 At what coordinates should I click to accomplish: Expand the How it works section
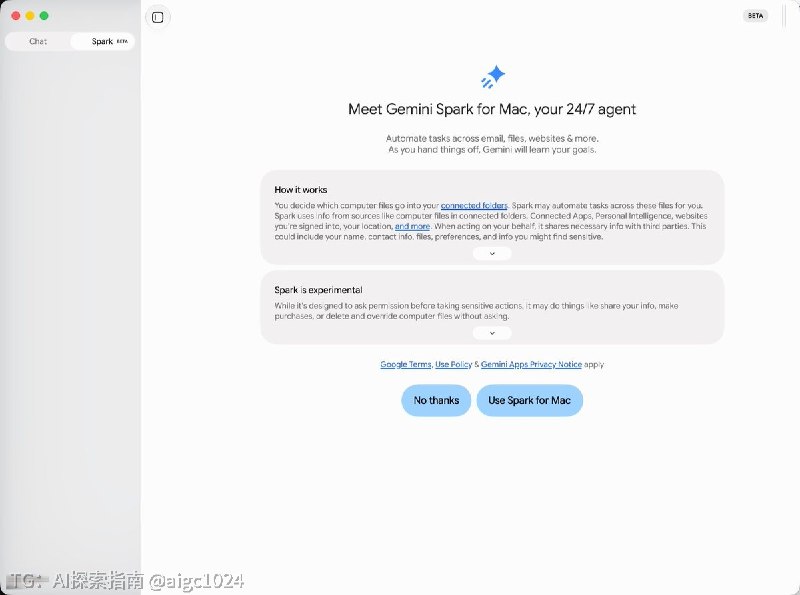click(492, 254)
